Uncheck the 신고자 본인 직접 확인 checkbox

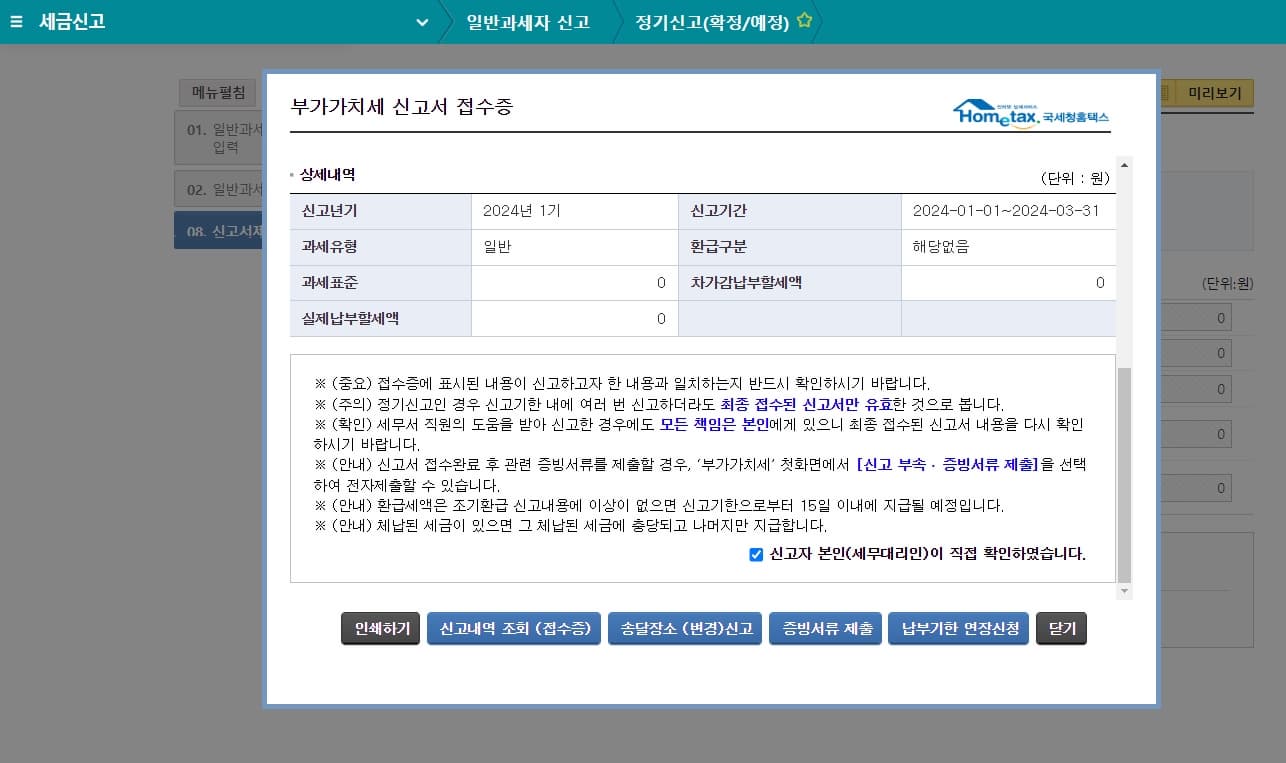(756, 555)
